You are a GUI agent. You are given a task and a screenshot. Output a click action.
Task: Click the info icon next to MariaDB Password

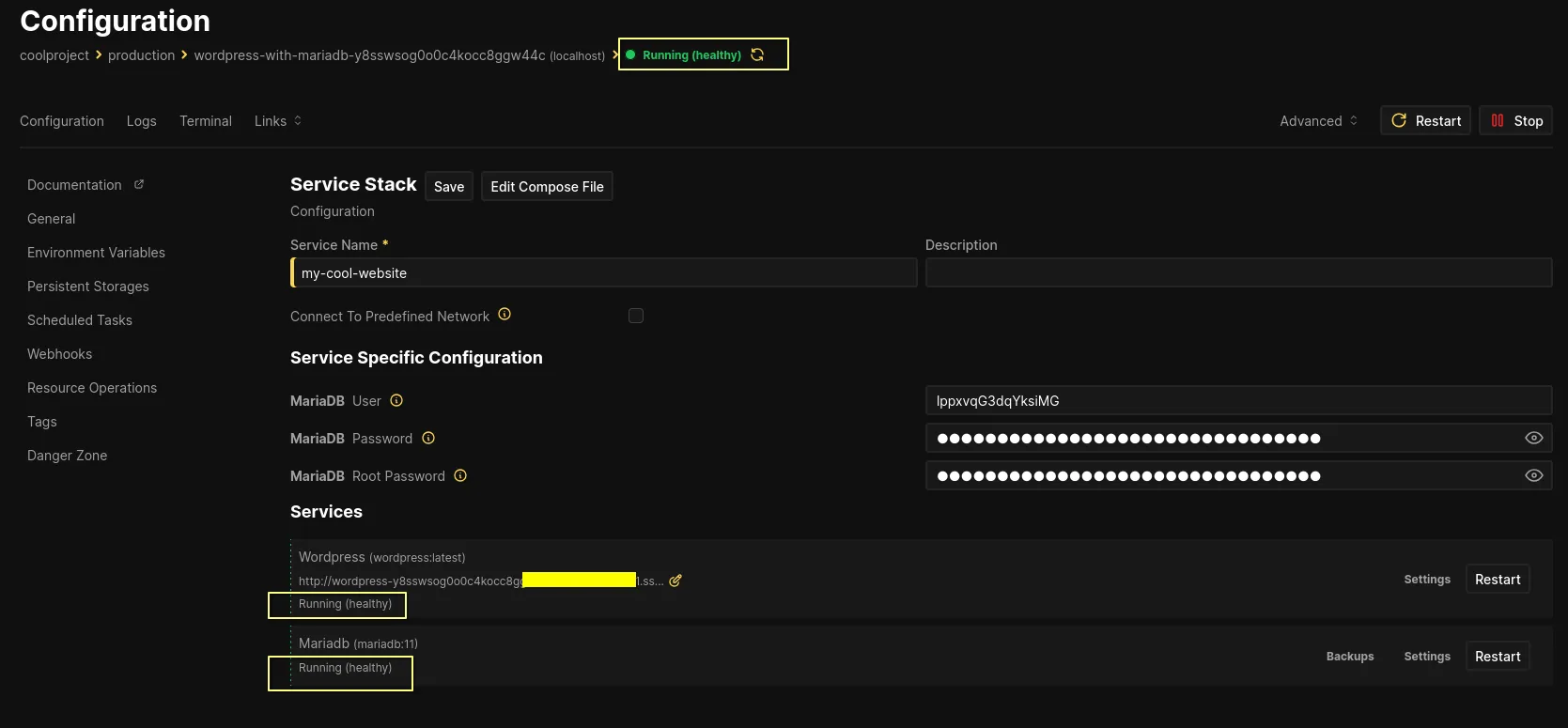428,438
